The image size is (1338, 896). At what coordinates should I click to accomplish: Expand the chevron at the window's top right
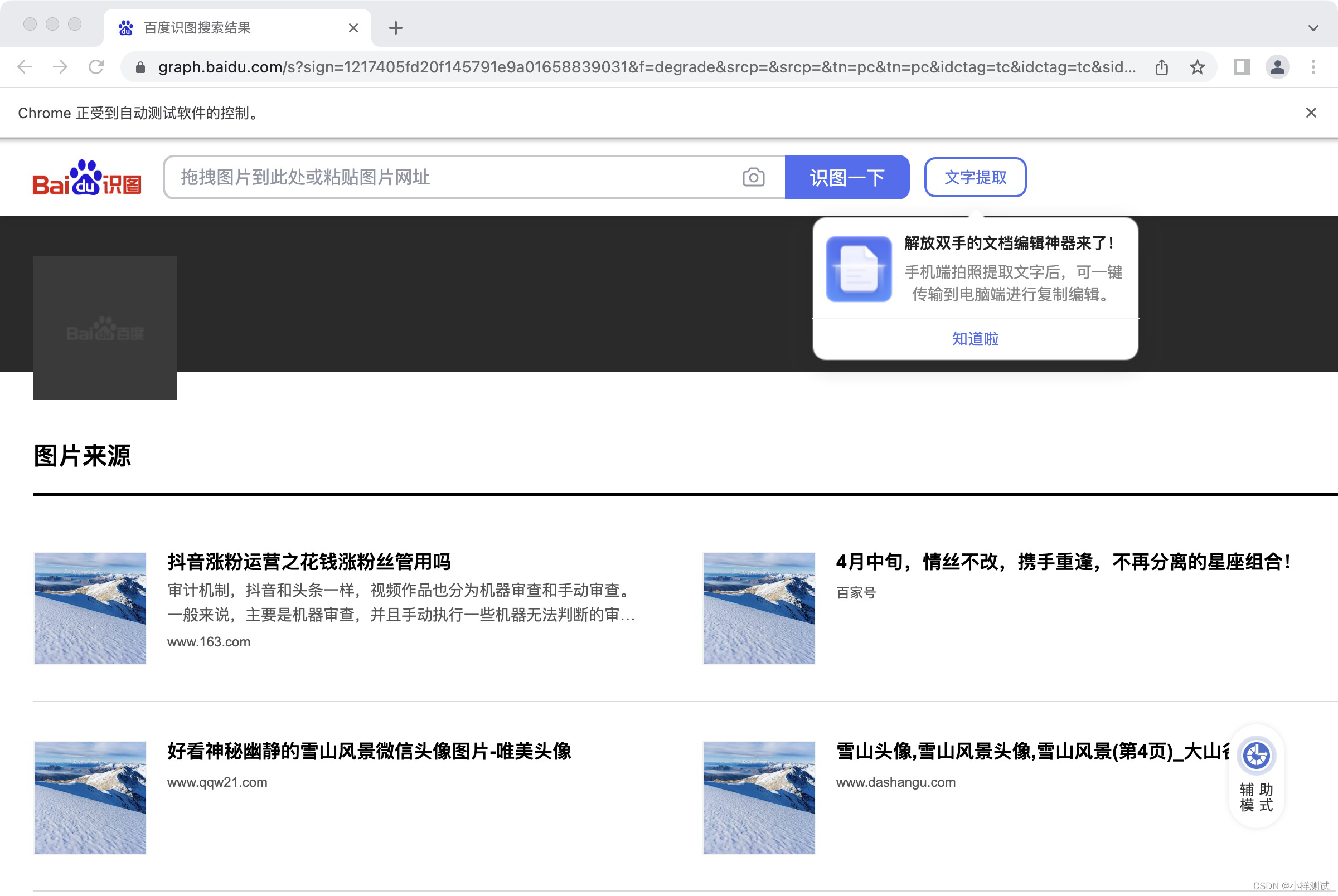tap(1313, 27)
